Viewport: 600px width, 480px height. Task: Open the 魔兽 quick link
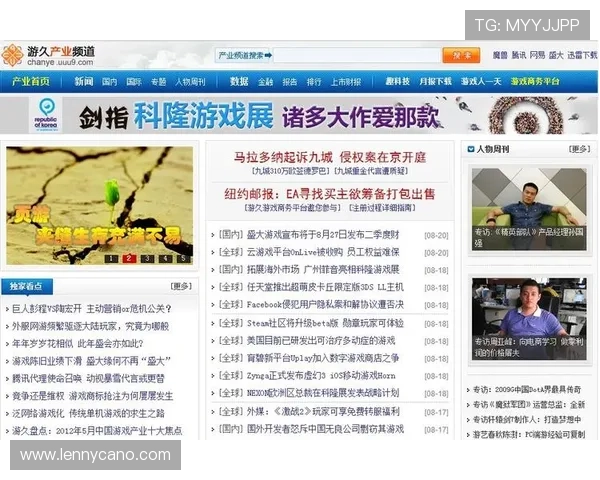coord(500,56)
